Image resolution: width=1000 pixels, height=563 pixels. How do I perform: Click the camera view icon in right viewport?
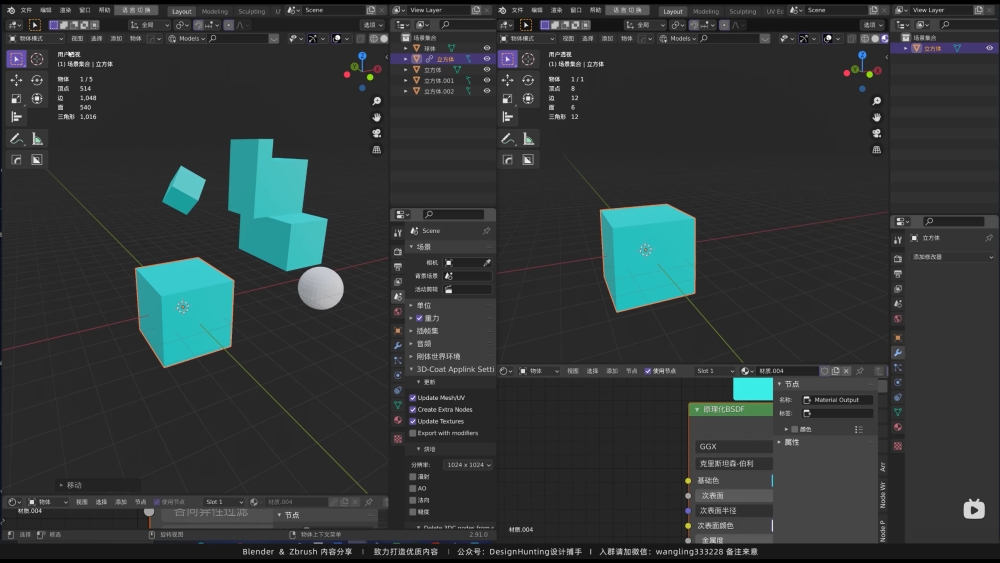[x=877, y=133]
